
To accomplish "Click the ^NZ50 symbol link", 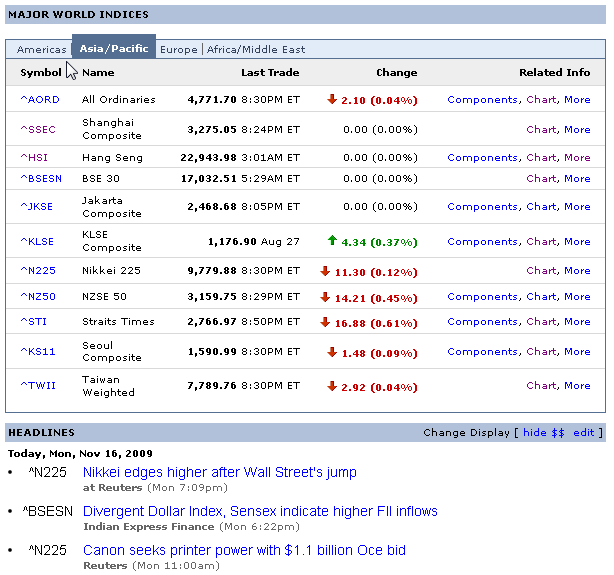I will (x=38, y=297).
